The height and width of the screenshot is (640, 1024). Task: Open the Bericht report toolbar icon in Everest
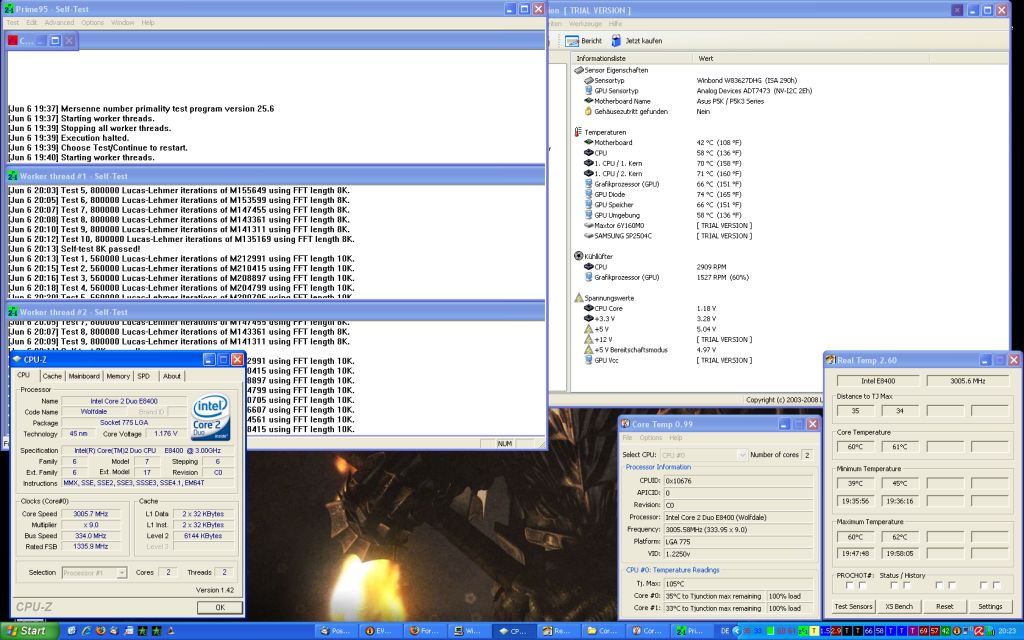point(572,41)
